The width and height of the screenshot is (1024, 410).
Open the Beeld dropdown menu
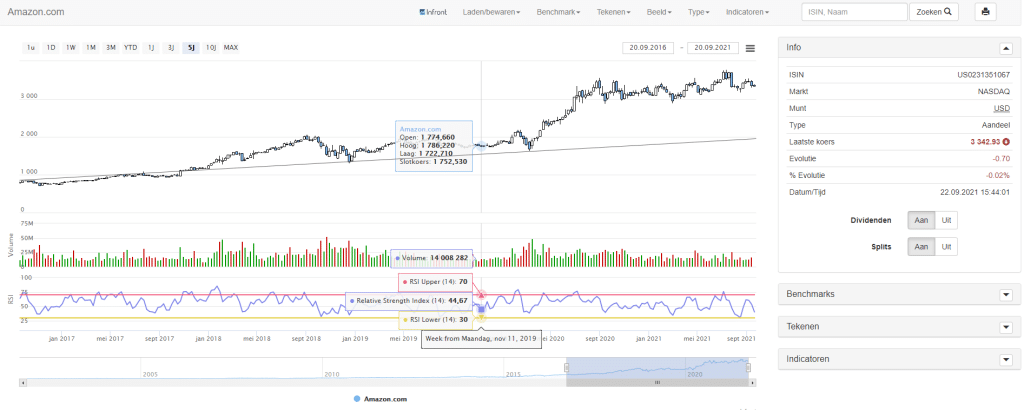(x=660, y=12)
